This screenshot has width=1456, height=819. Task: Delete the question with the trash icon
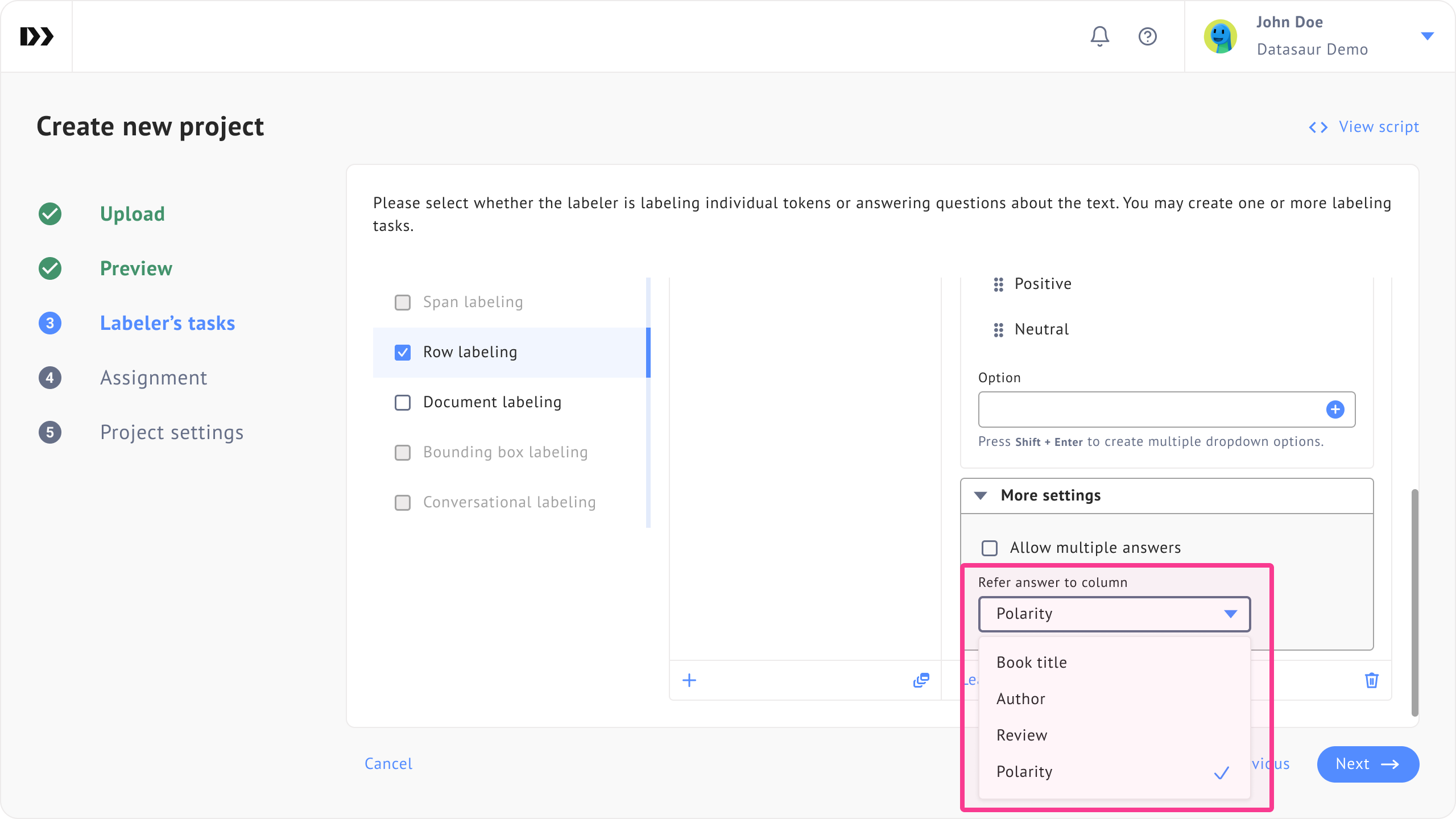tap(1371, 680)
